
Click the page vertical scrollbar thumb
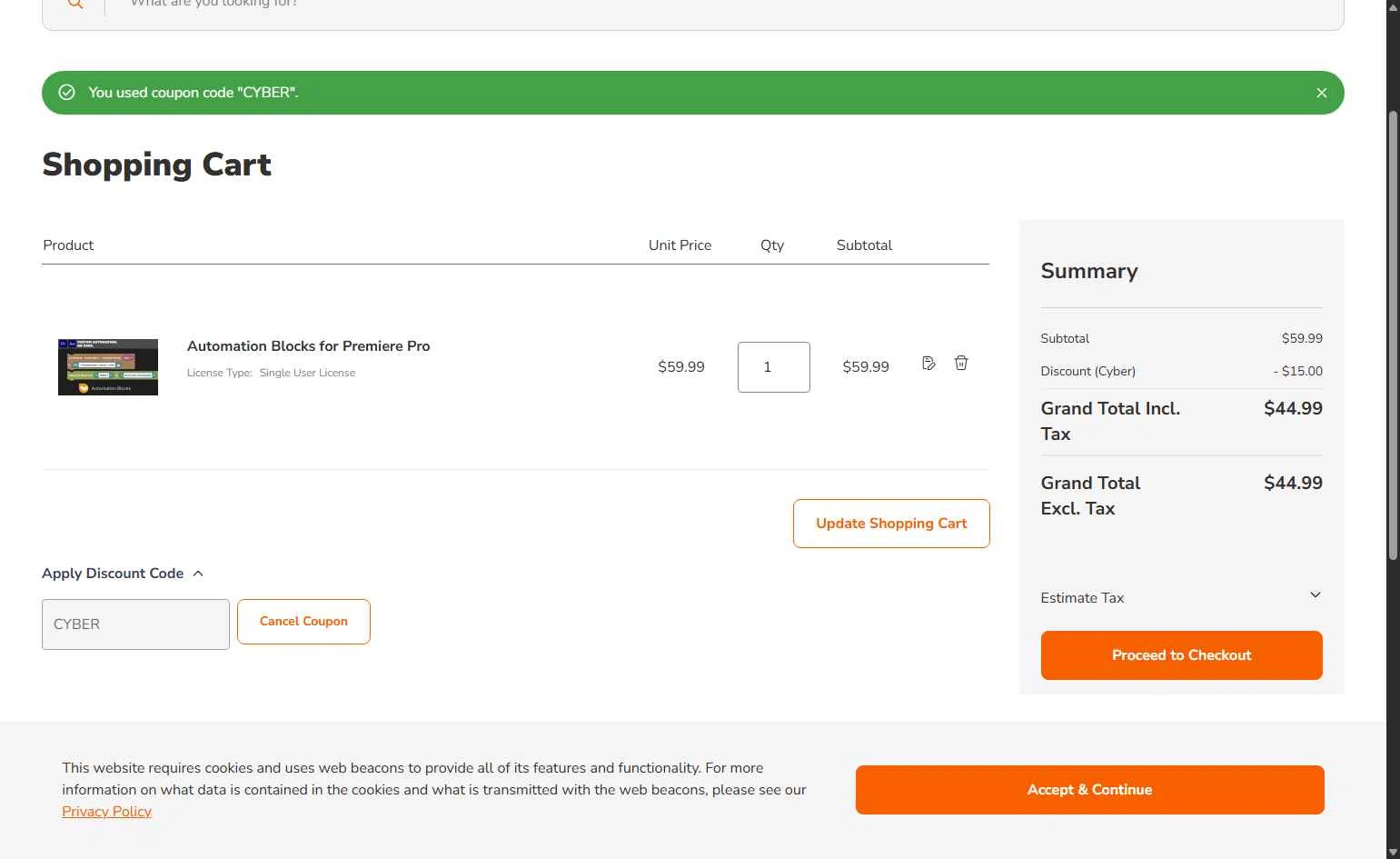(x=1393, y=335)
